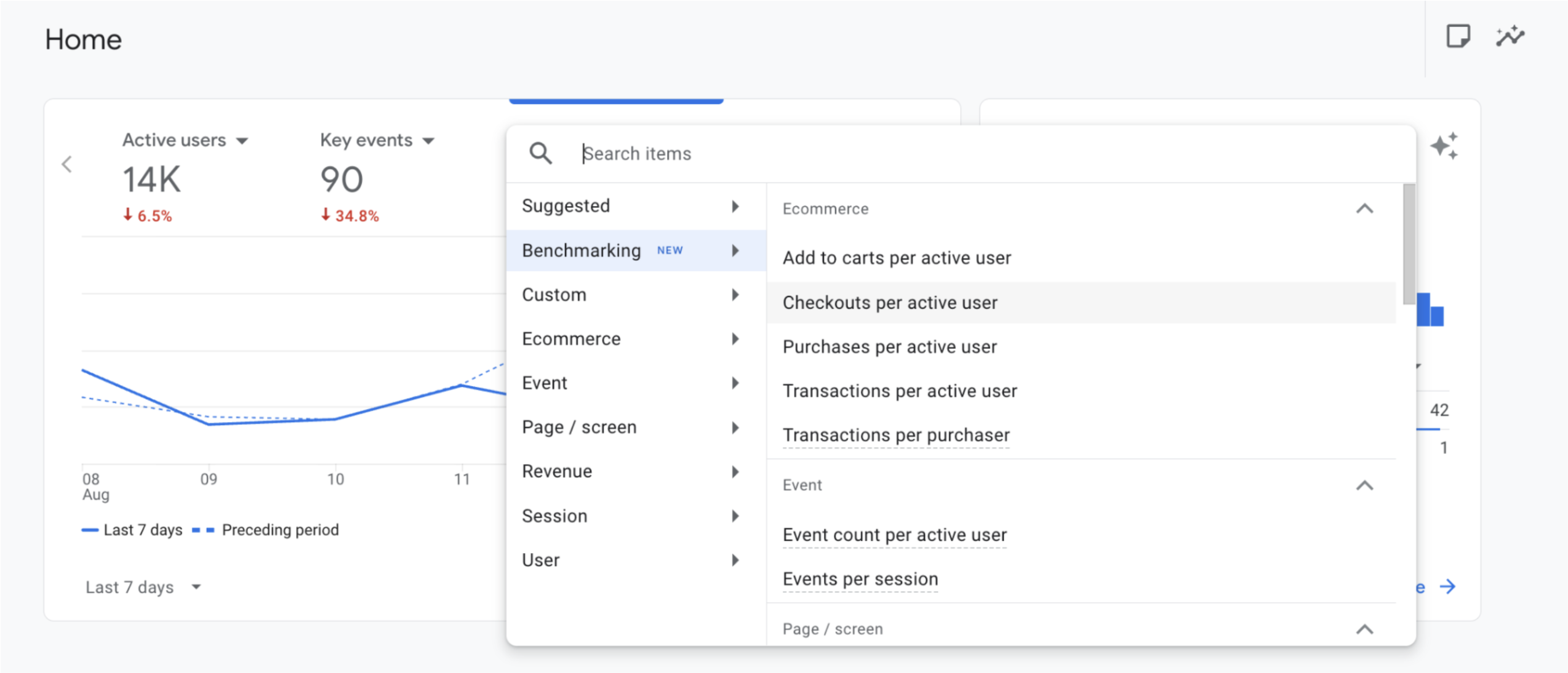Viewport: 1568px width, 673px height.
Task: Choose Checkouts per active user metric
Action: [x=890, y=303]
